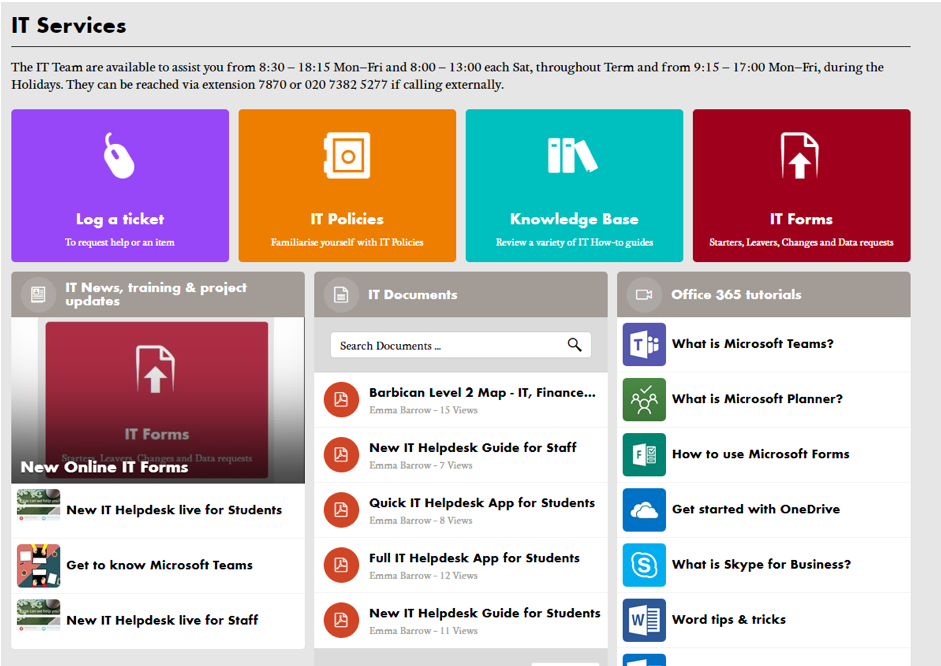
Task: Open the Word icon tutorial
Action: click(x=644, y=620)
